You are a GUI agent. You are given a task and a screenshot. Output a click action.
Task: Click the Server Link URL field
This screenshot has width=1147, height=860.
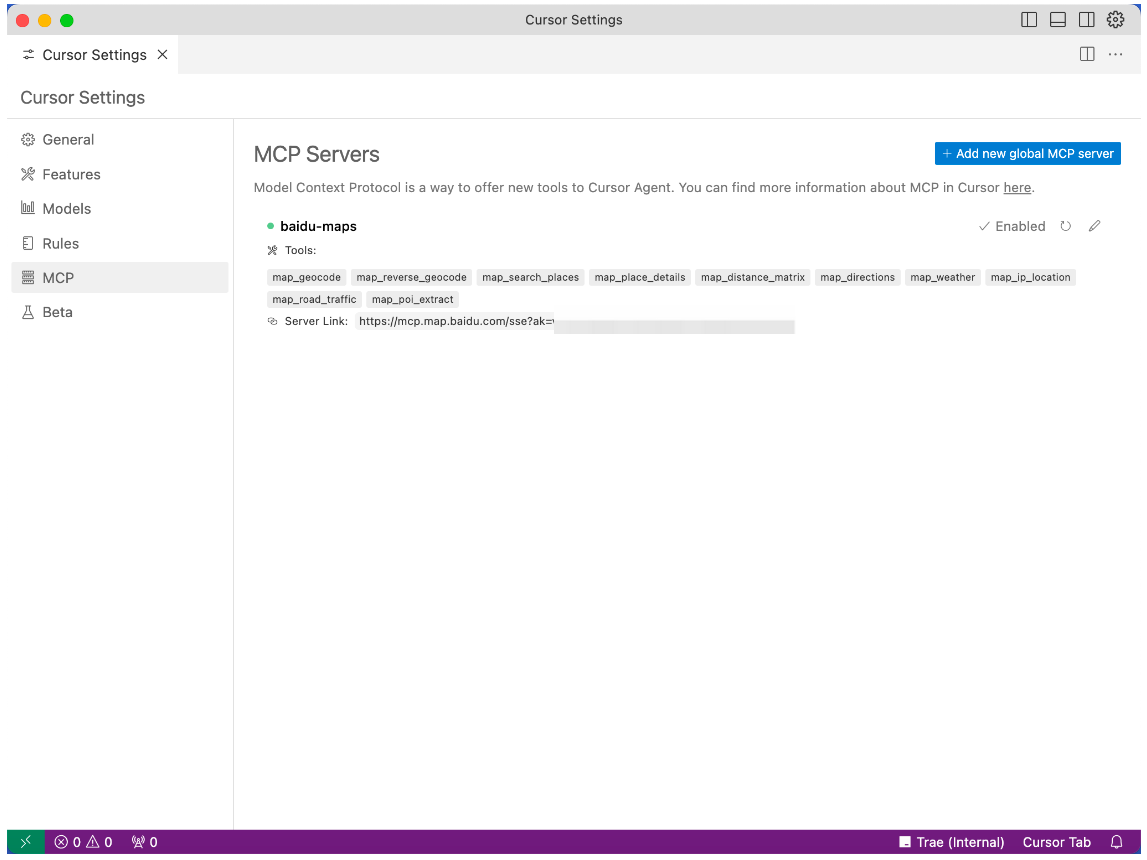click(x=574, y=322)
